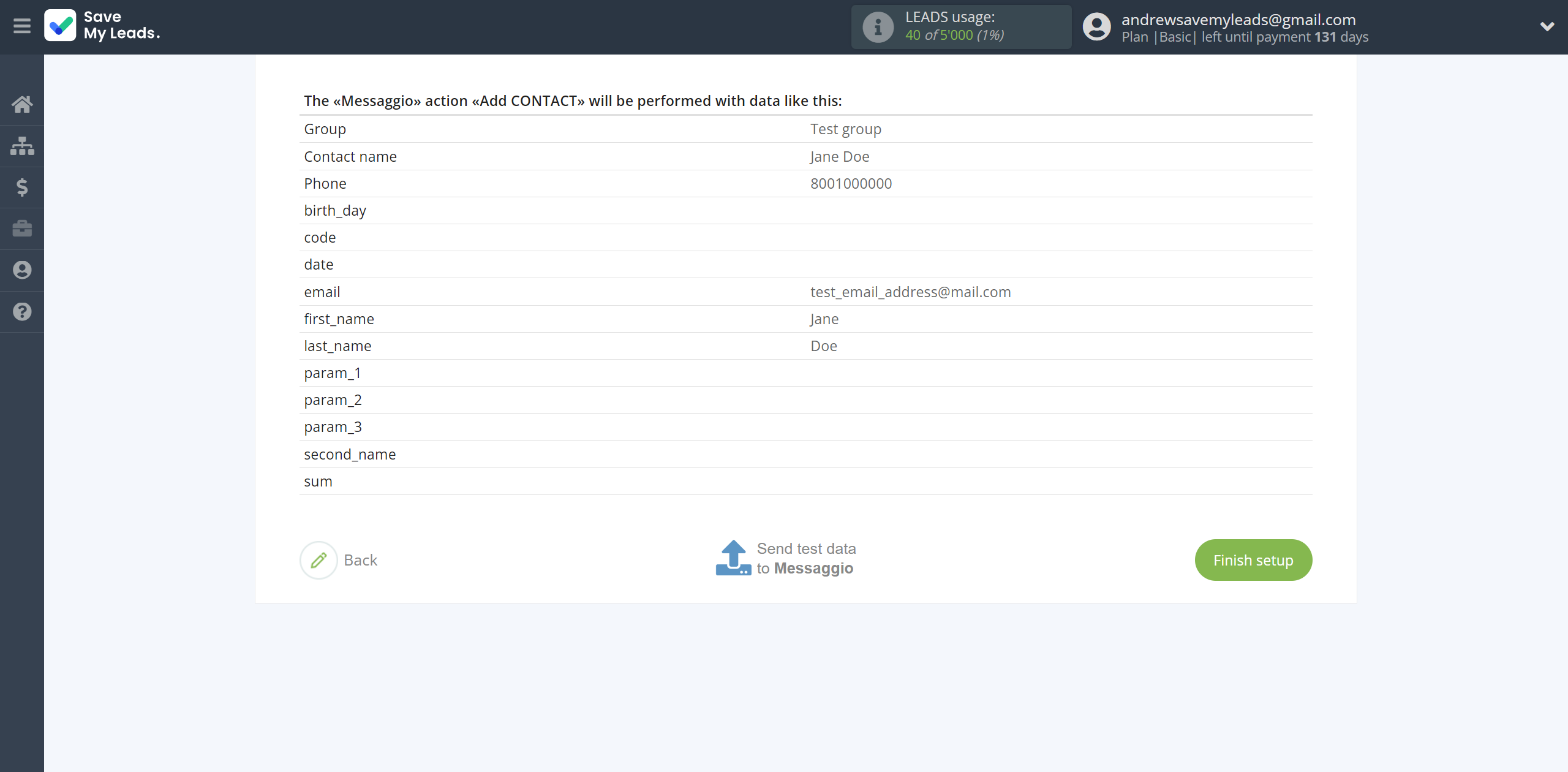
Task: Click Finish setup button
Action: tap(1253, 560)
